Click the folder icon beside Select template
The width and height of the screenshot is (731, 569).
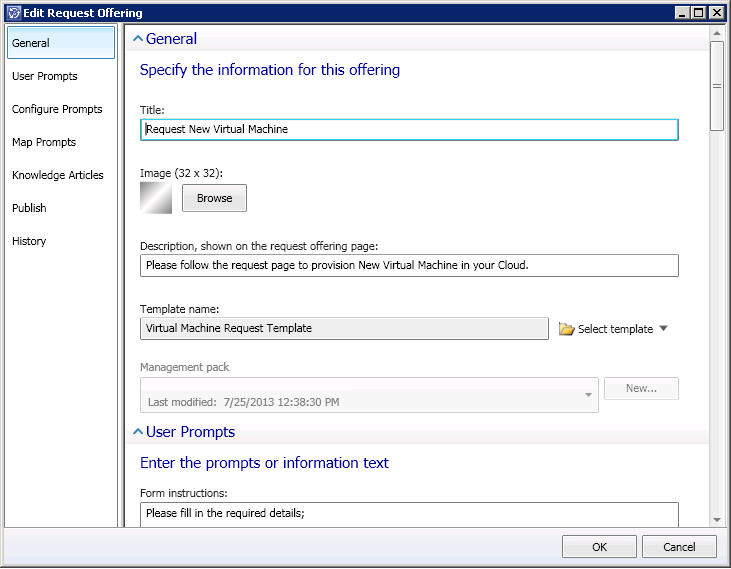tap(566, 329)
